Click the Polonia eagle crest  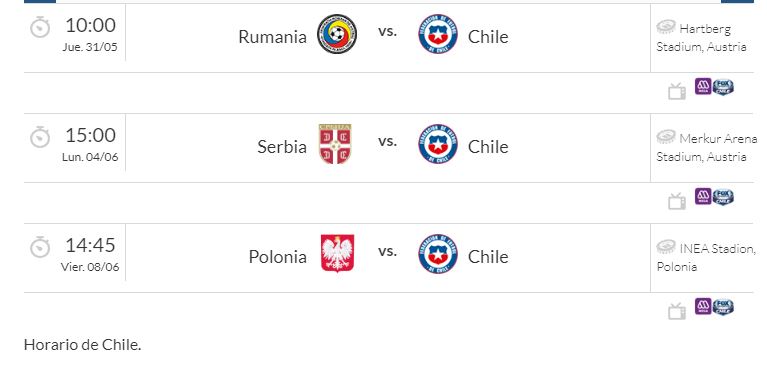(x=338, y=253)
